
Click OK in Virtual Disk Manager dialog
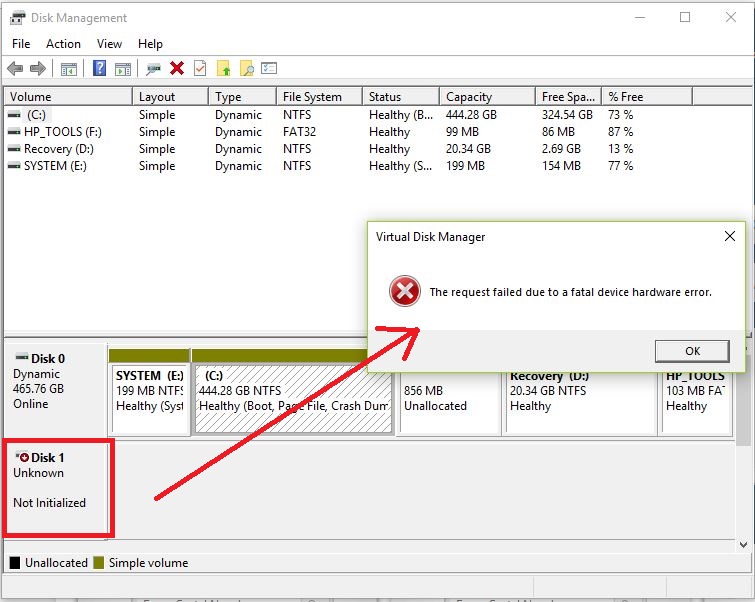click(x=692, y=351)
